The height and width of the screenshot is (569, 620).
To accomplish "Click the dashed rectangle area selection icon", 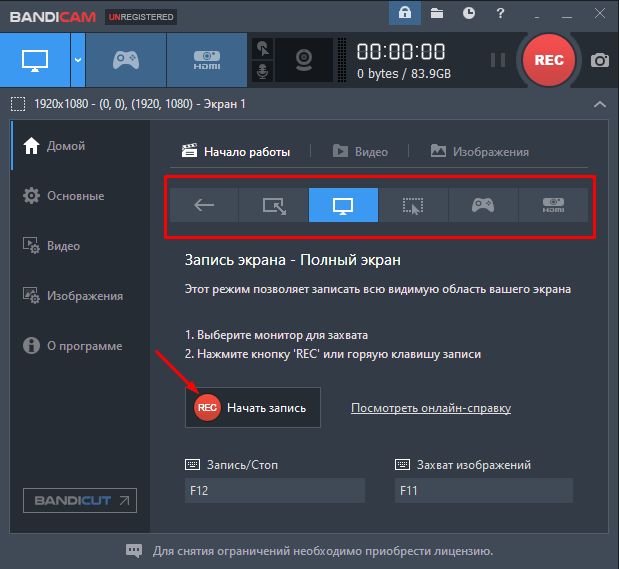I will click(18, 104).
